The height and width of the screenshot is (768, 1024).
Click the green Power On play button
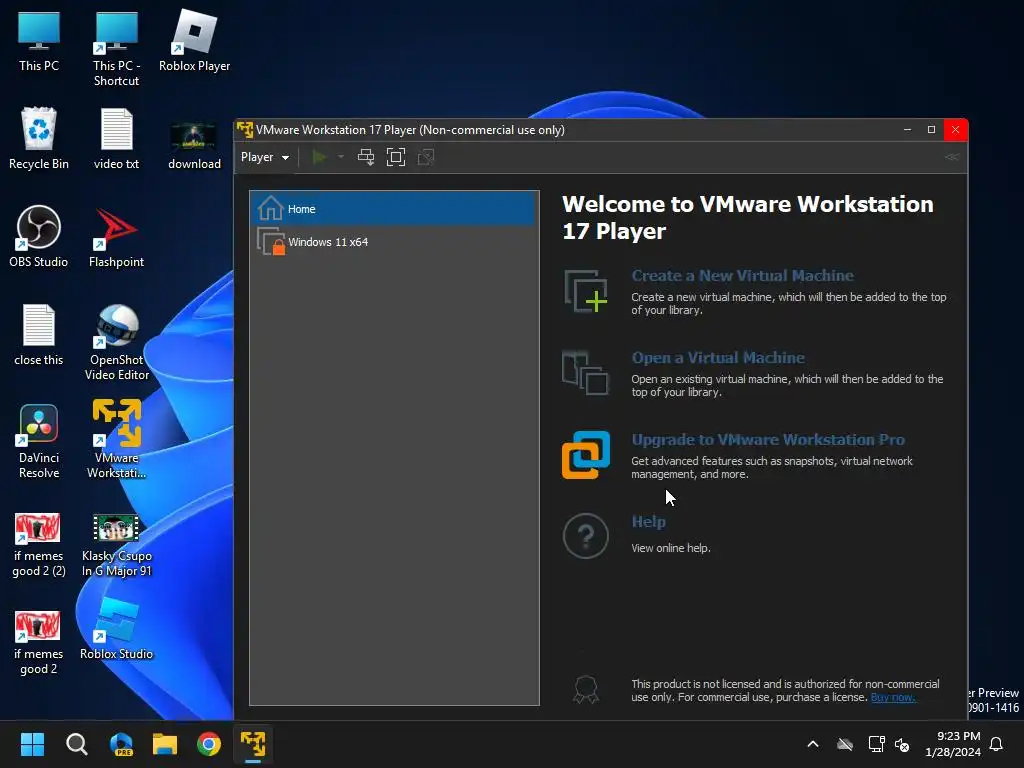319,157
